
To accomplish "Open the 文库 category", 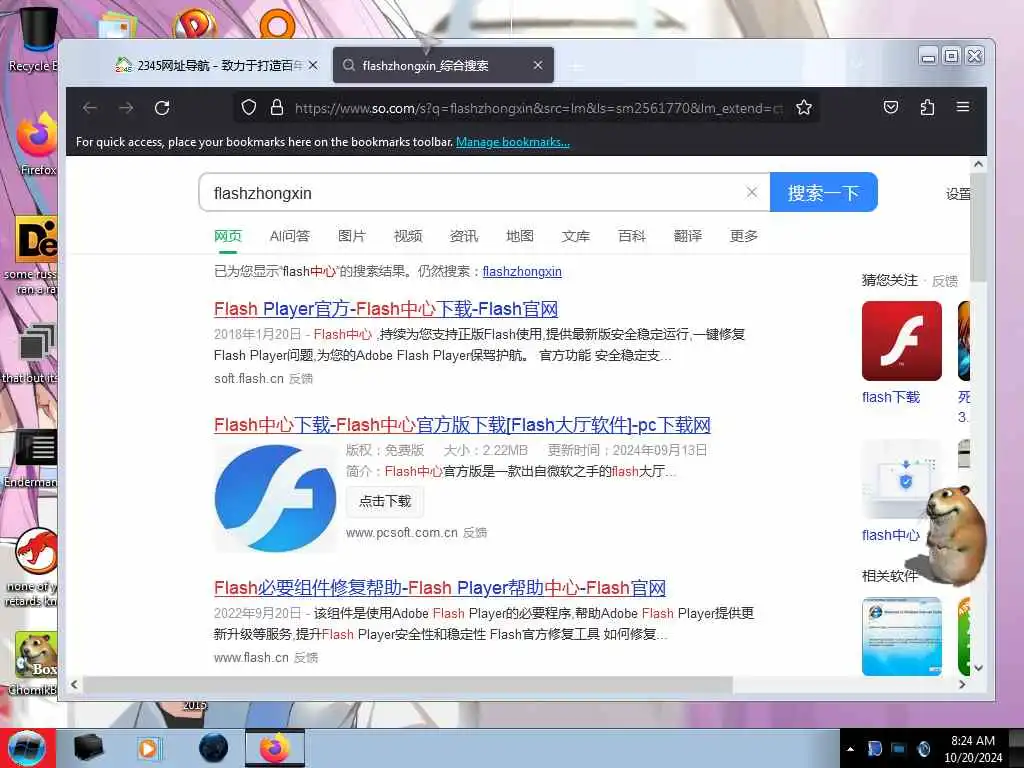I will [x=576, y=236].
